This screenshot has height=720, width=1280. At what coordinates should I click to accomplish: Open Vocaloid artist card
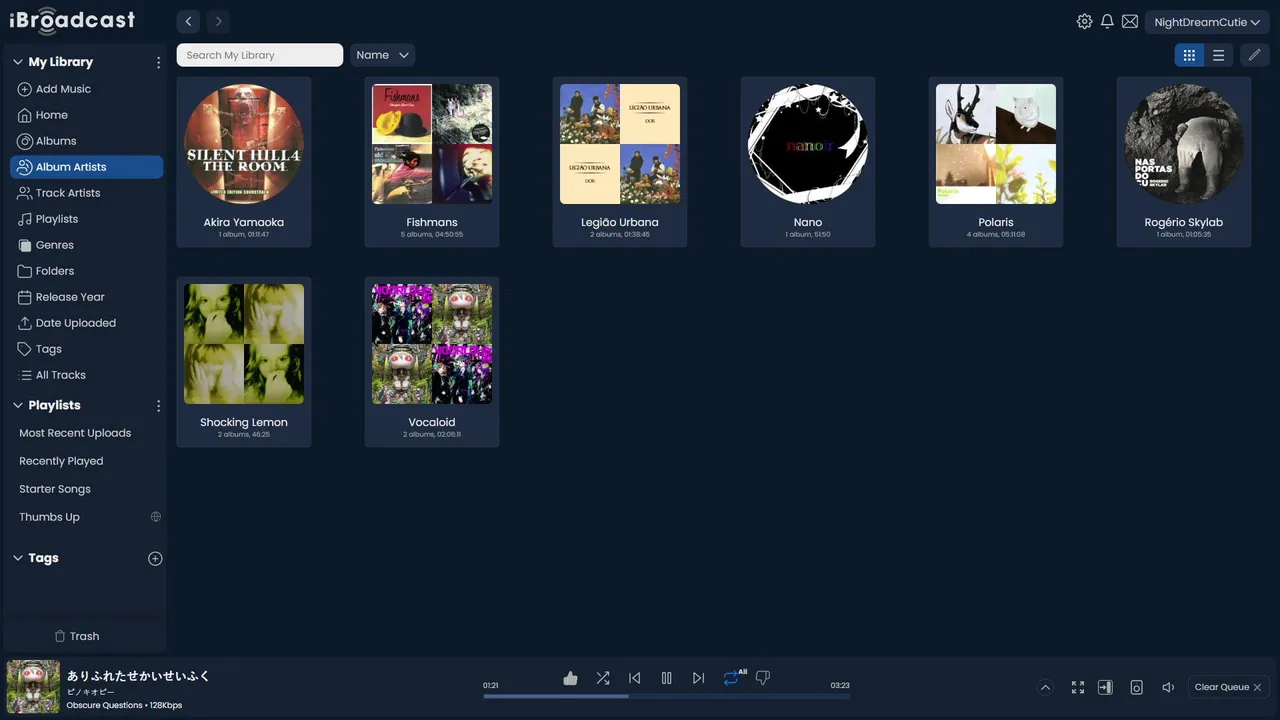click(x=432, y=362)
